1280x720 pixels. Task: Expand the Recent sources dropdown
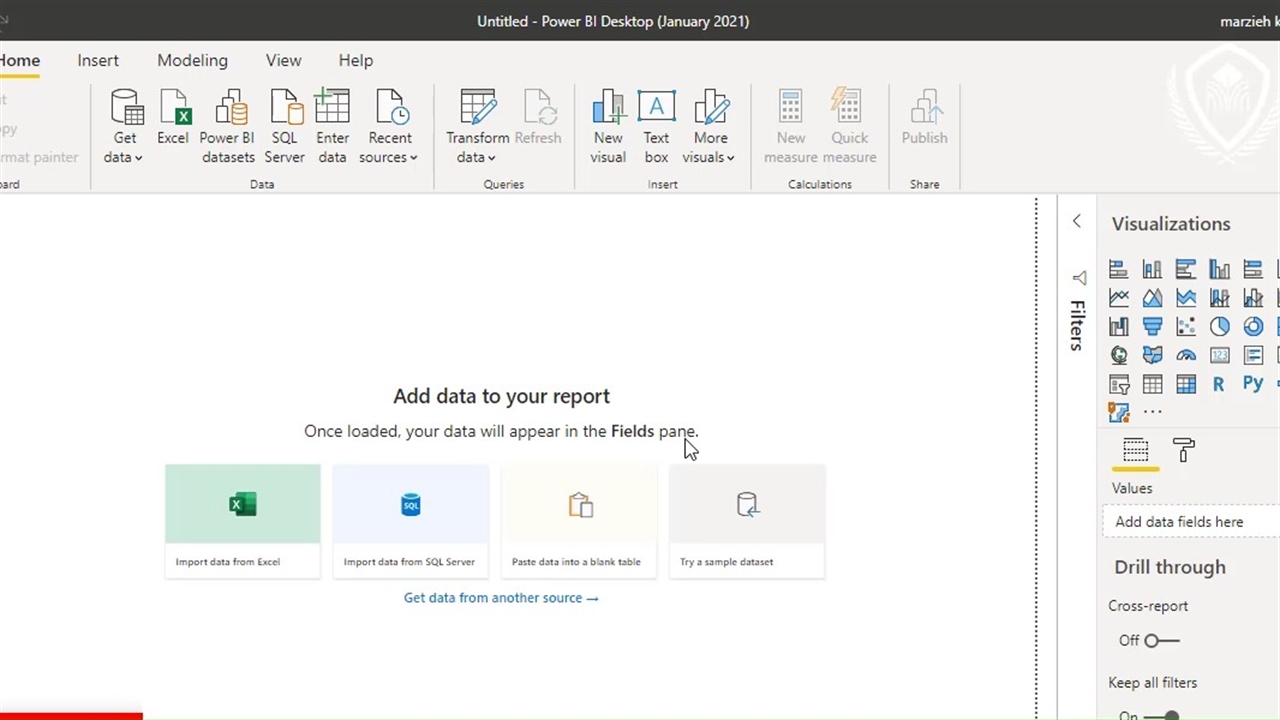point(389,157)
